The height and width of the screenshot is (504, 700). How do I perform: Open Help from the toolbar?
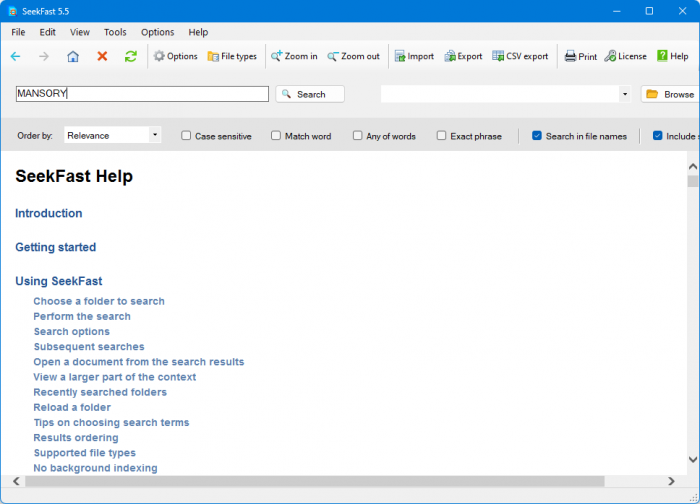(x=672, y=56)
